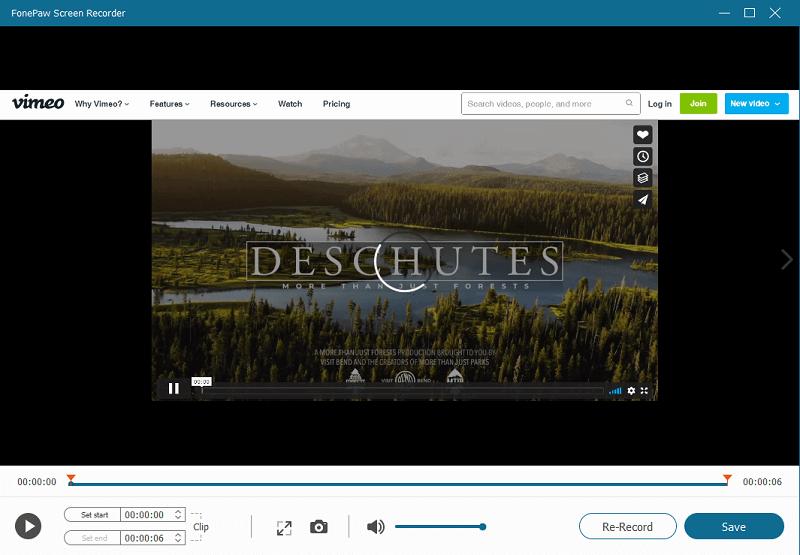Click the Set start button
This screenshot has width=800, height=555.
pyautogui.click(x=92, y=515)
